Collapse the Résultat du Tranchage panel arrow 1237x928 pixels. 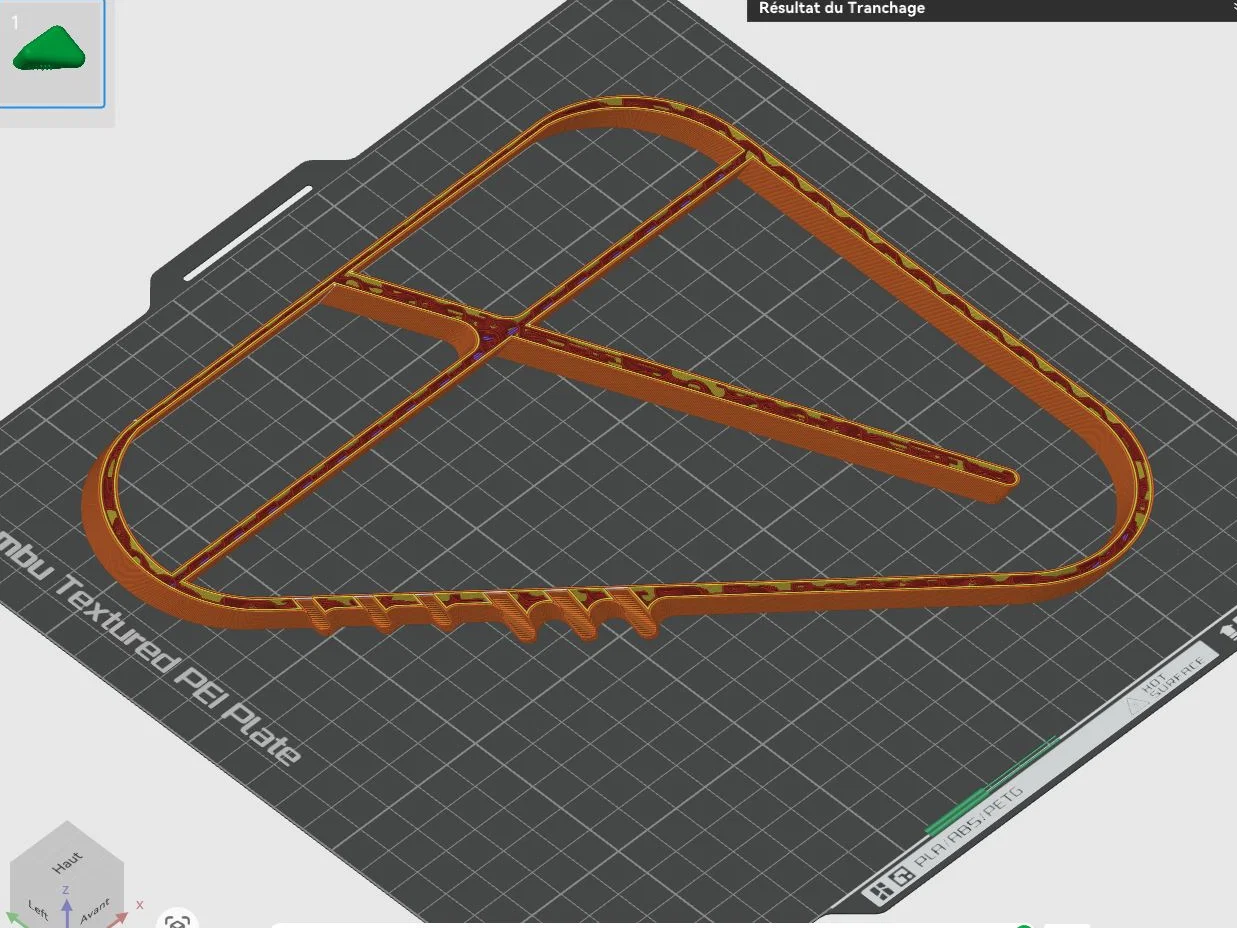(1233, 8)
